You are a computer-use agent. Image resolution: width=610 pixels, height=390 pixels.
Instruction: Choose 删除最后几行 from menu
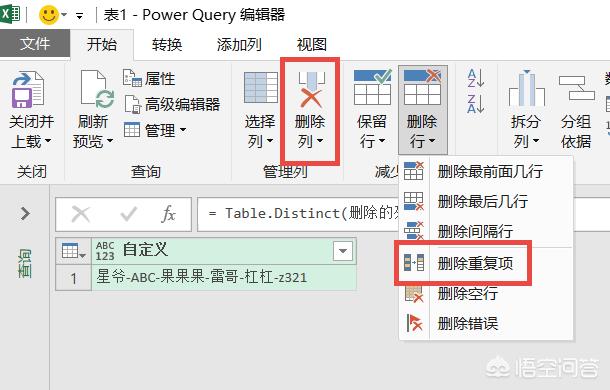[x=486, y=201]
